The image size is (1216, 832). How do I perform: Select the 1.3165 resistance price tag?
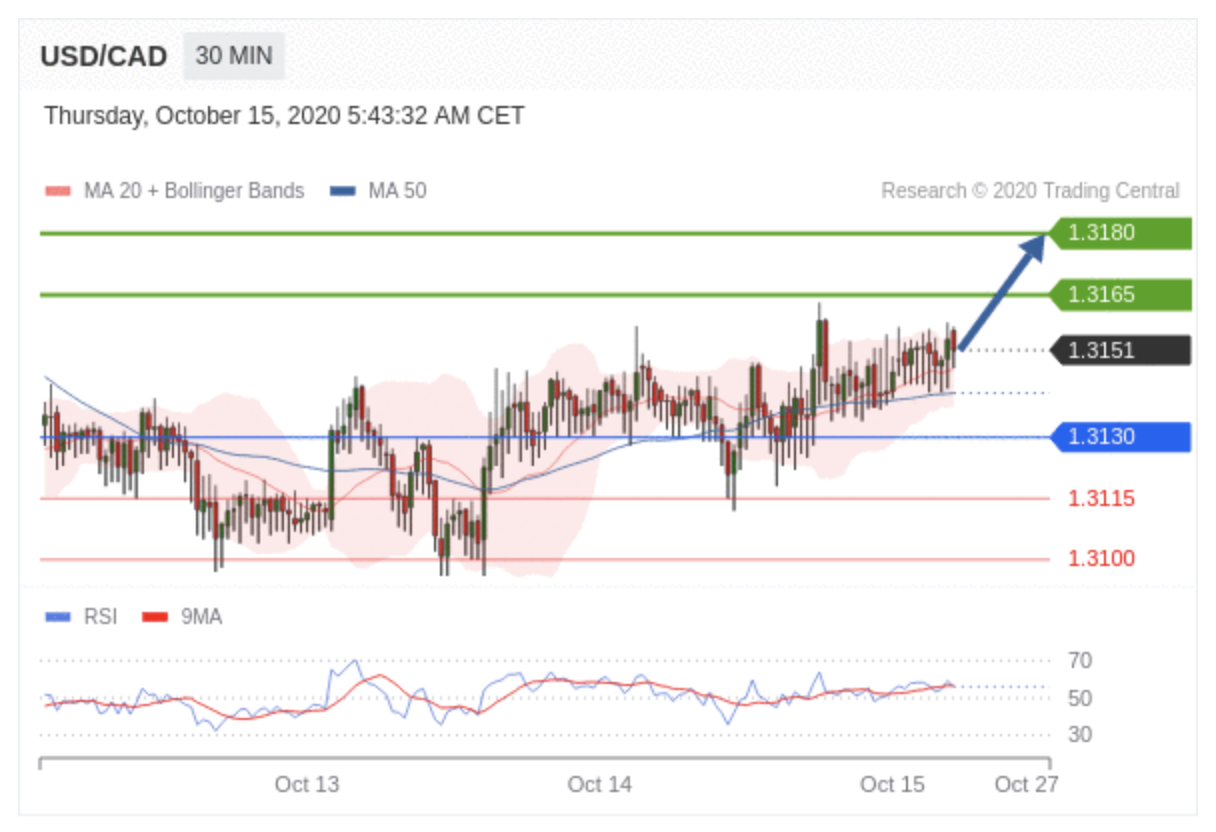coord(1120,295)
